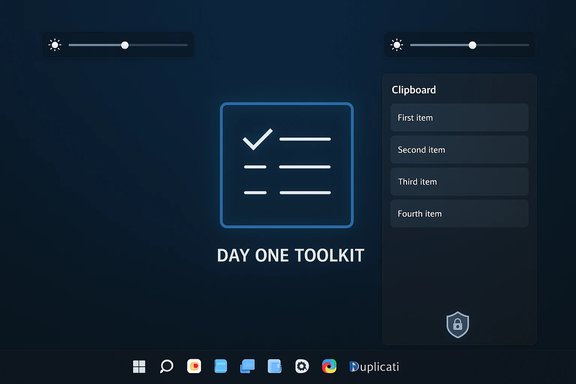The width and height of the screenshot is (576, 384).
Task: Click the right brightness slider handle
Action: 472,45
